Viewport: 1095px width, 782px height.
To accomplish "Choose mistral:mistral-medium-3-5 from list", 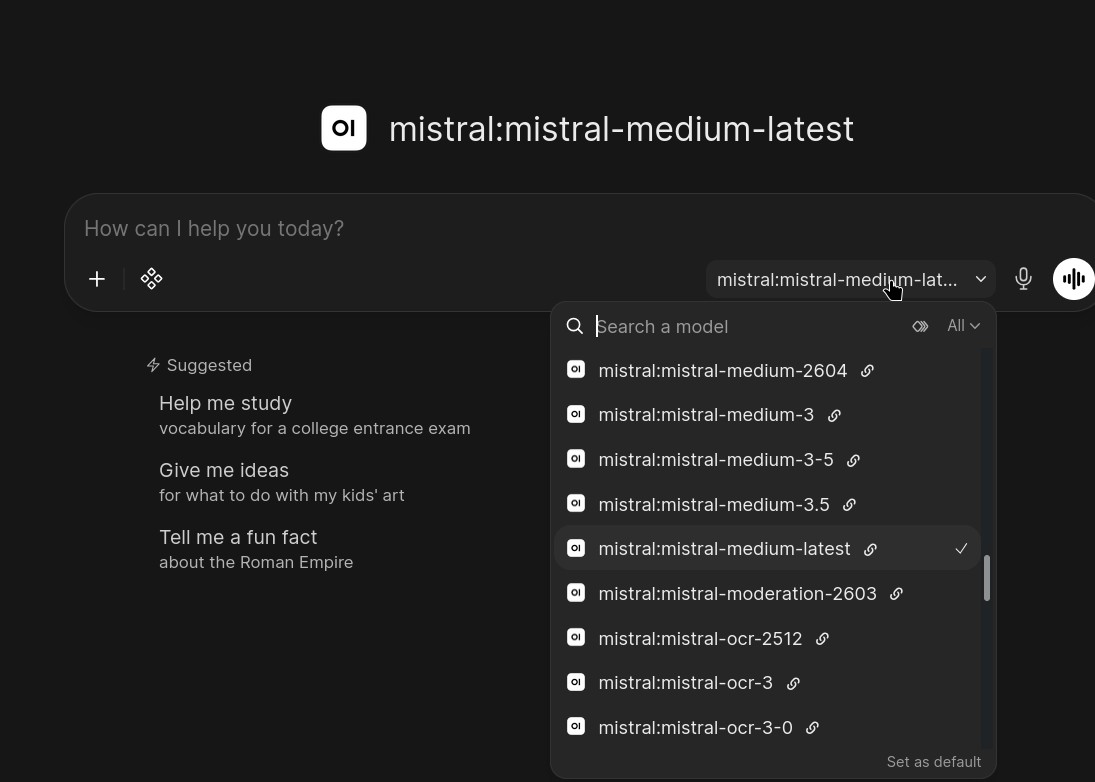I will point(767,459).
